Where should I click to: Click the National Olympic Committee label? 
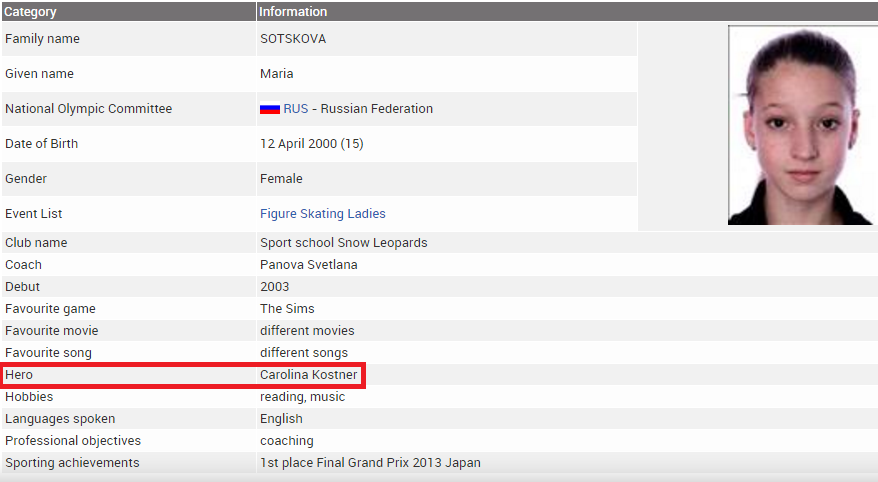(88, 109)
